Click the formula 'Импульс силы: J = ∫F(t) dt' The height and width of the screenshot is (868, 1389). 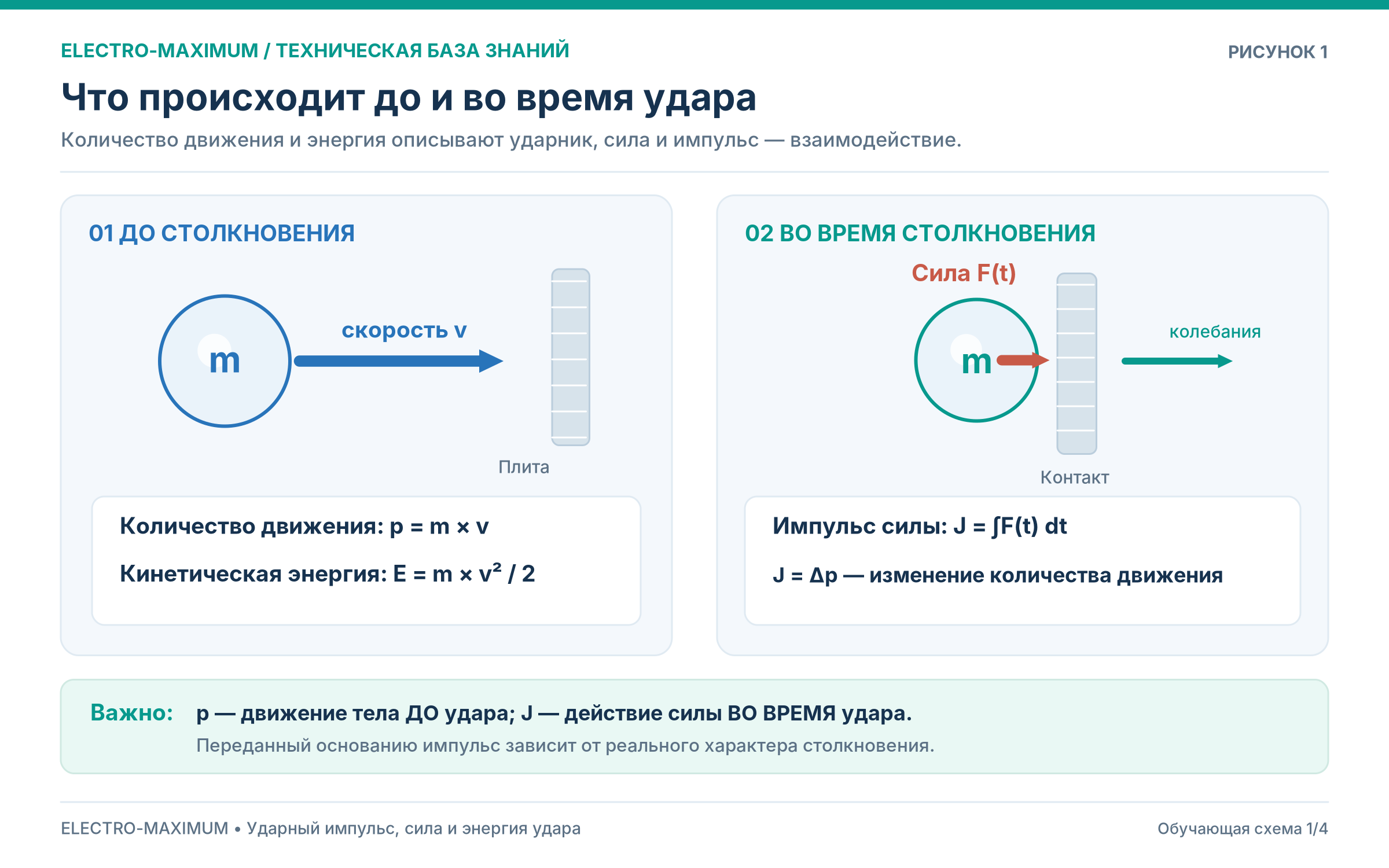click(x=920, y=527)
